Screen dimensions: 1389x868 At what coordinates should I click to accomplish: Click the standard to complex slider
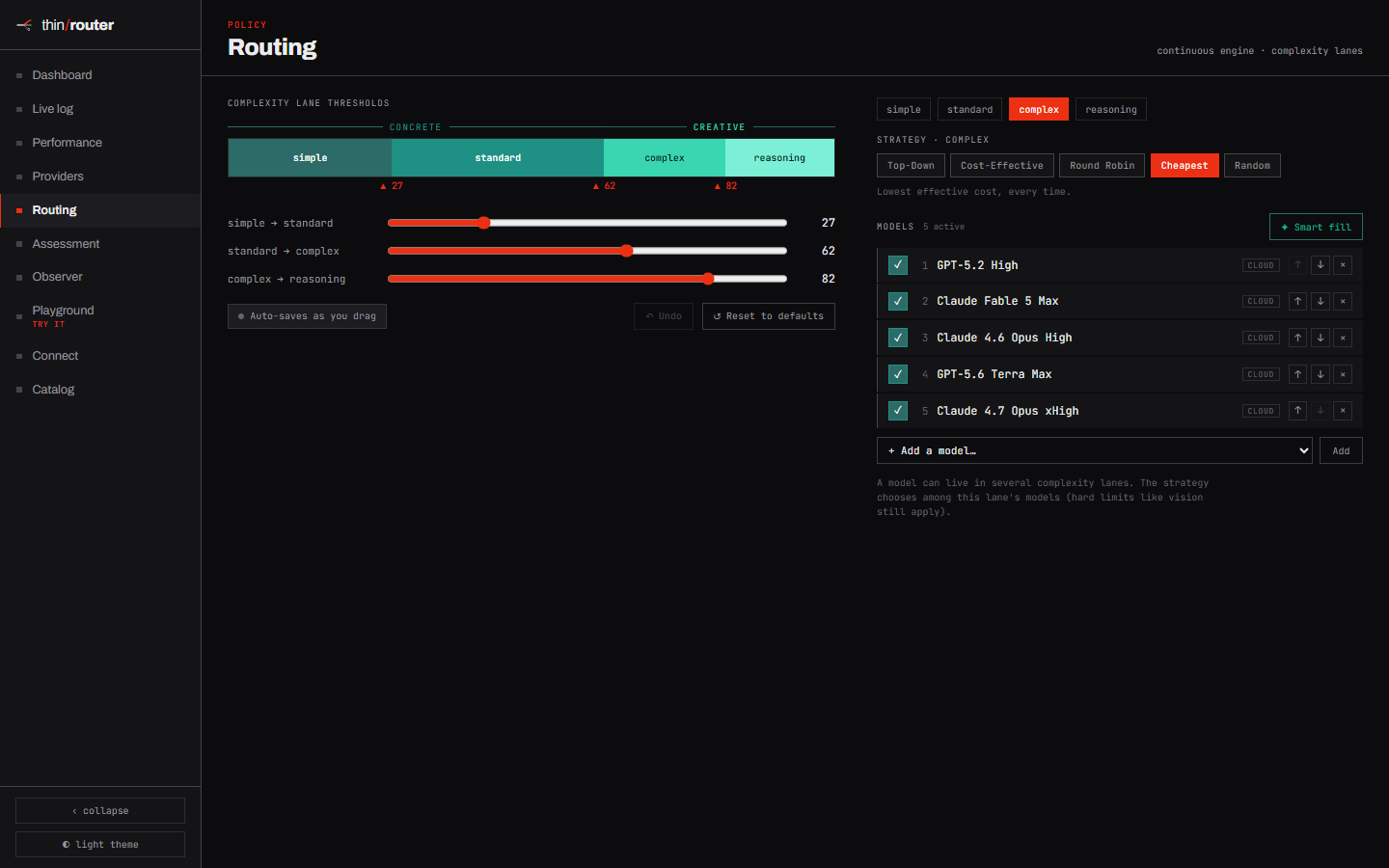(587, 251)
